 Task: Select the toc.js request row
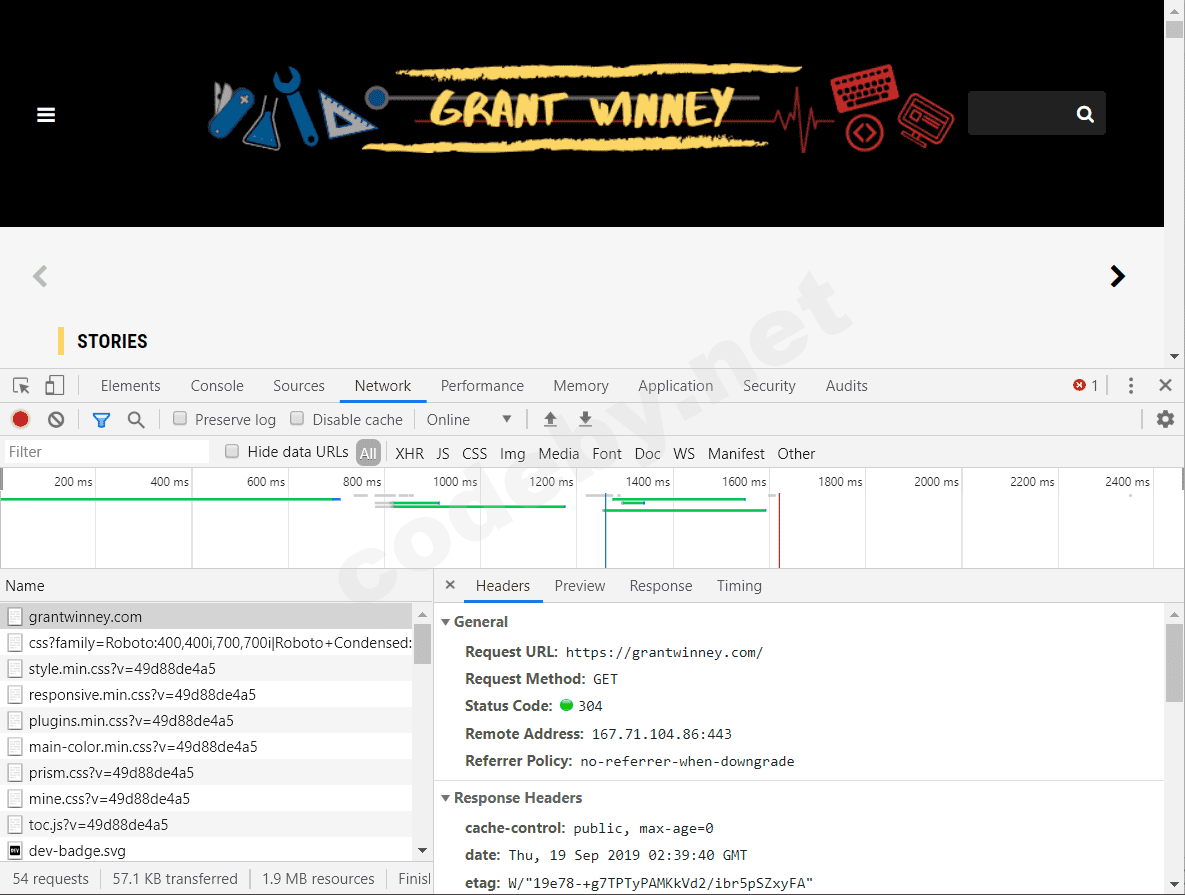point(206,825)
